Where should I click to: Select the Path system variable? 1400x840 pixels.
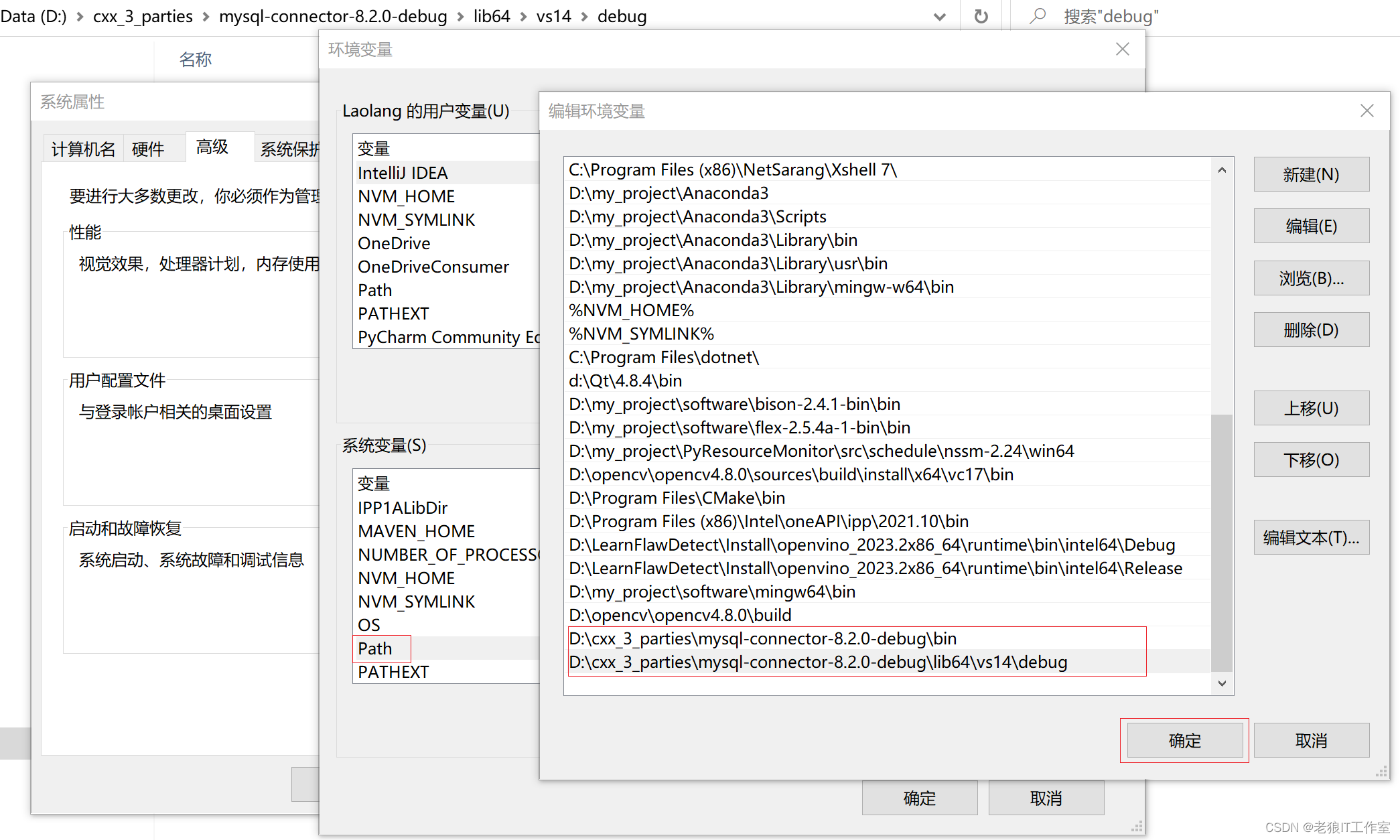pos(375,648)
